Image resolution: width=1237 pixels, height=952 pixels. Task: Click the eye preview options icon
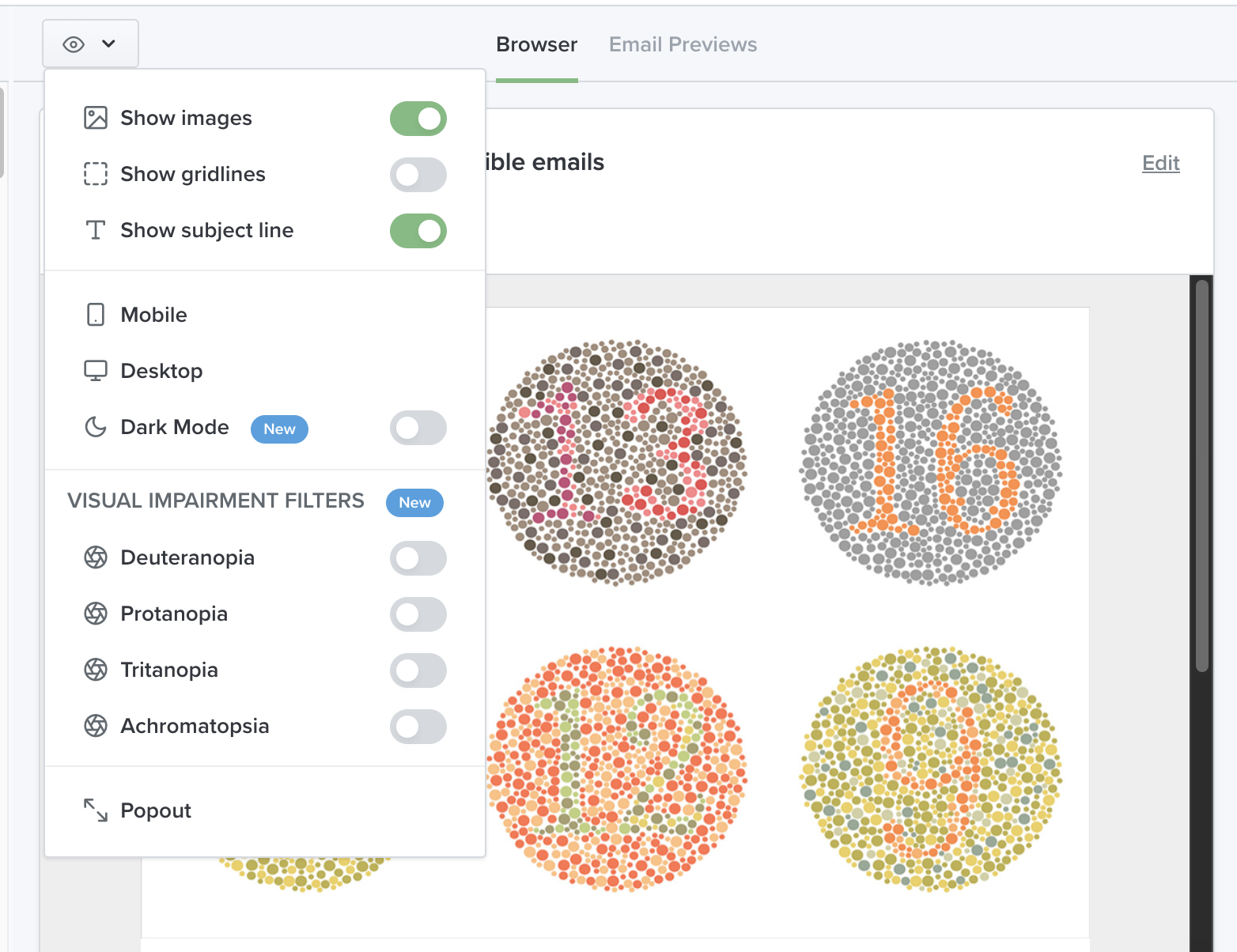(x=74, y=44)
